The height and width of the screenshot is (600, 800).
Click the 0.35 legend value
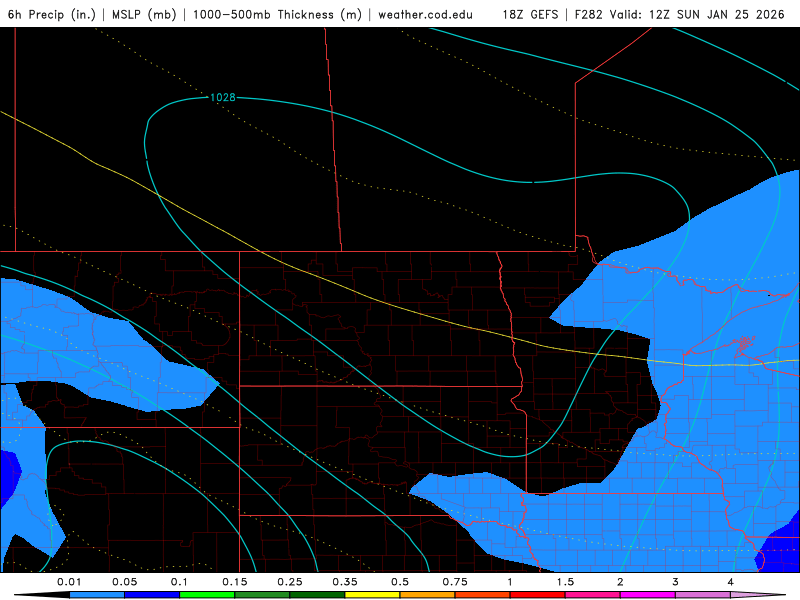(x=345, y=582)
